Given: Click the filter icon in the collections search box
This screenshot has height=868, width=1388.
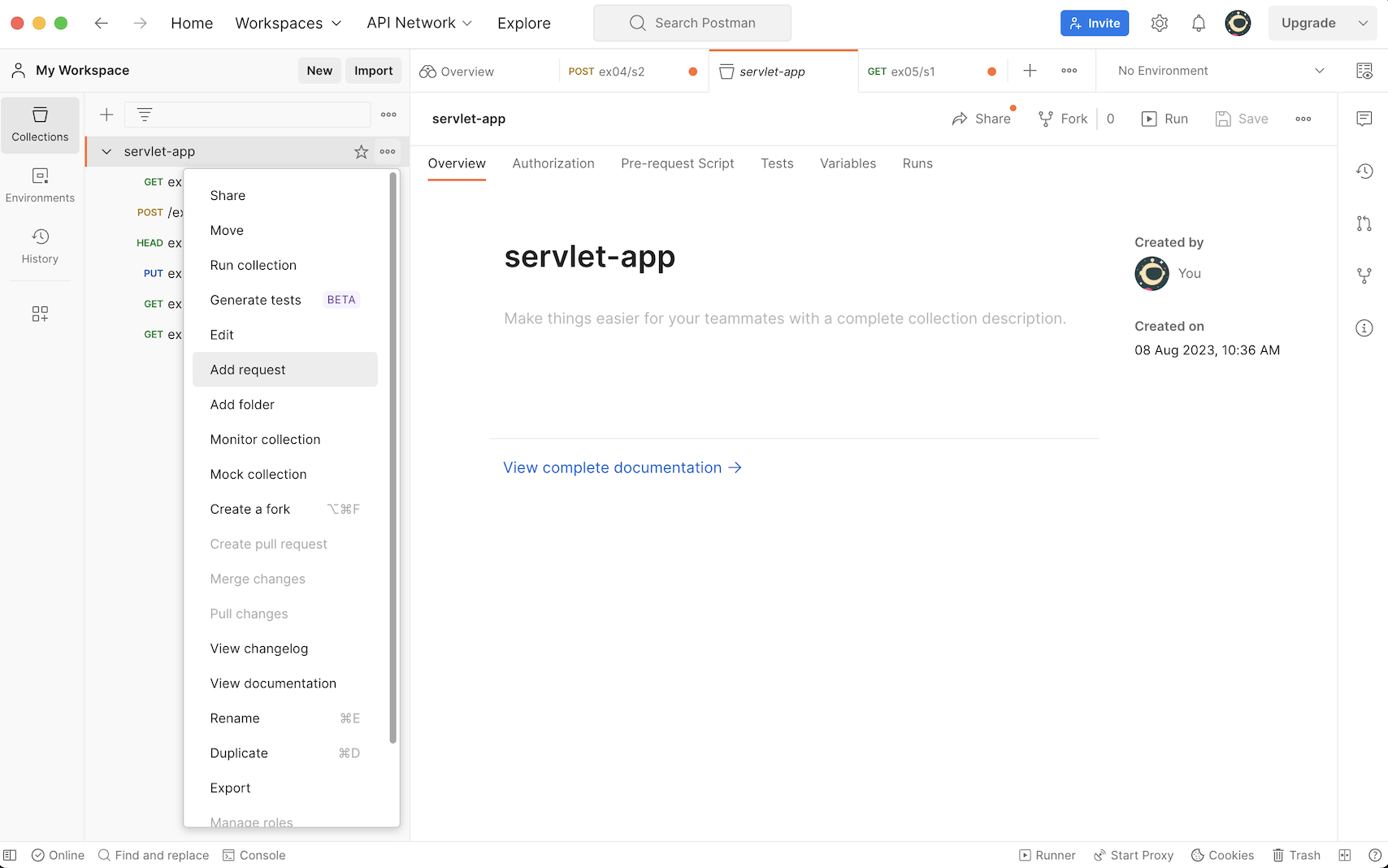Looking at the screenshot, I should 145,115.
